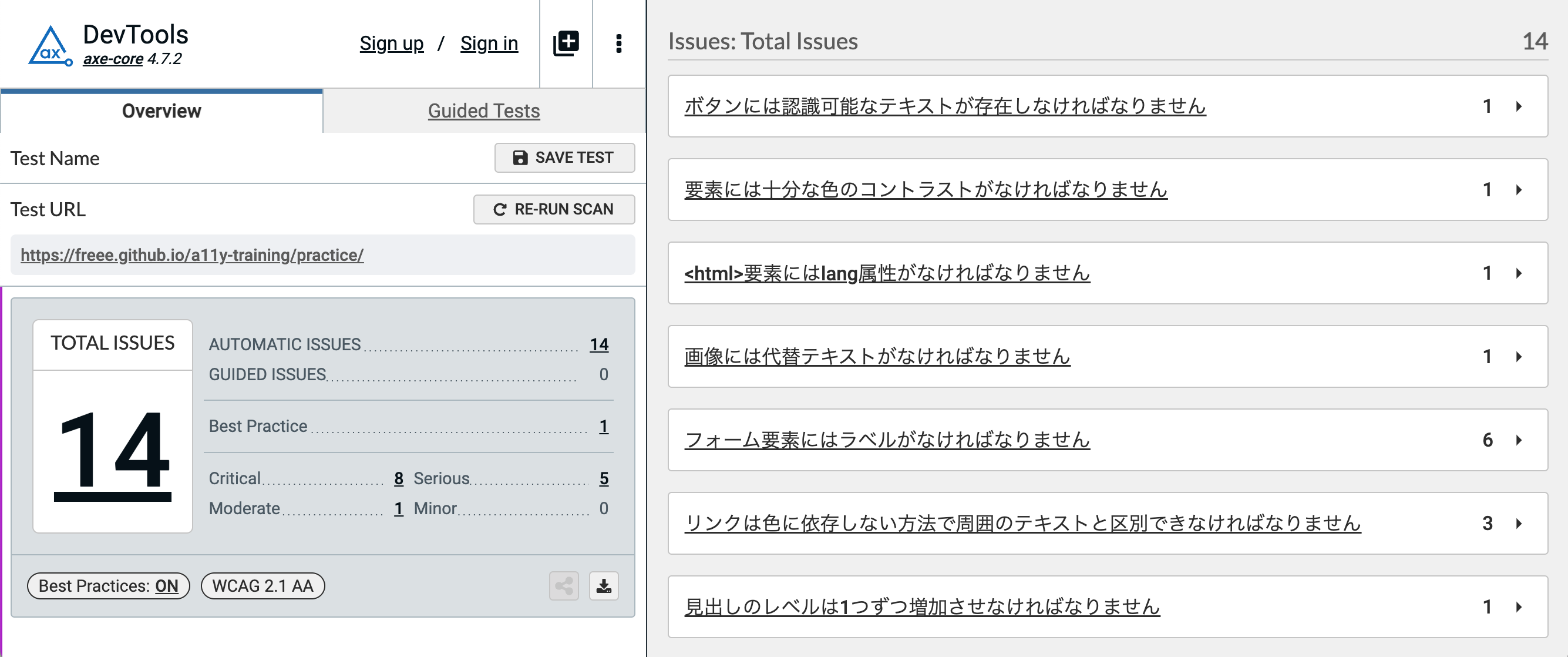
Task: Open the tested a11y-training practice URL
Action: click(191, 255)
